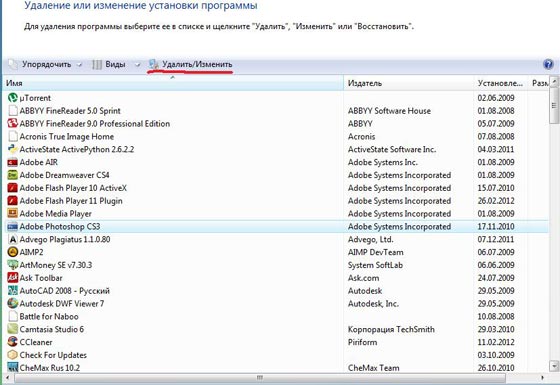This screenshot has height=385, width=560.
Task: Click install date 03.10.2009
Action: tap(496, 355)
